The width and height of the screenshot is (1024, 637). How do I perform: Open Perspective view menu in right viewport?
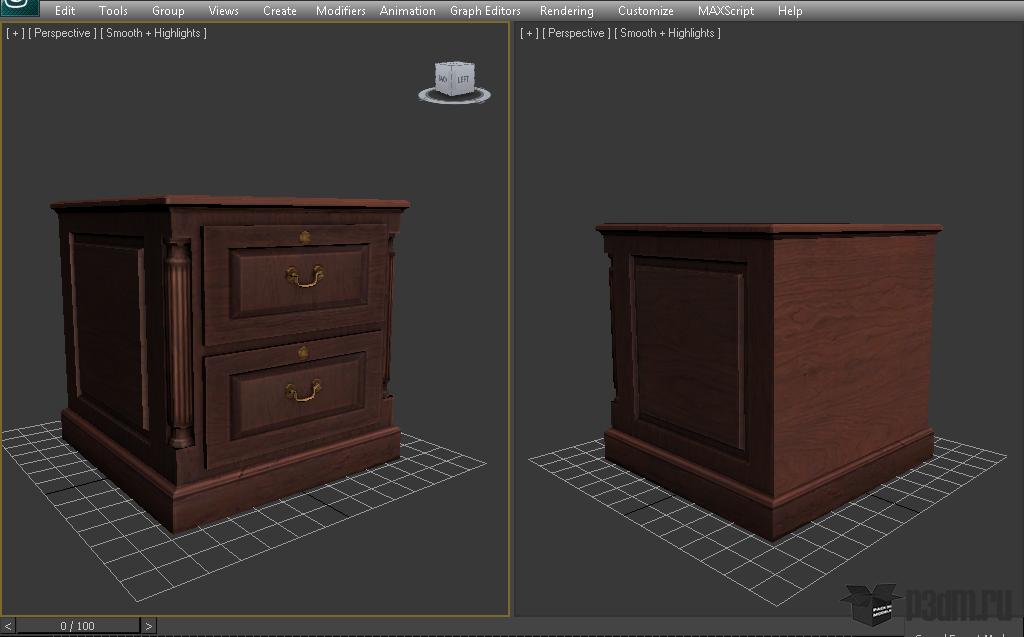tap(577, 33)
